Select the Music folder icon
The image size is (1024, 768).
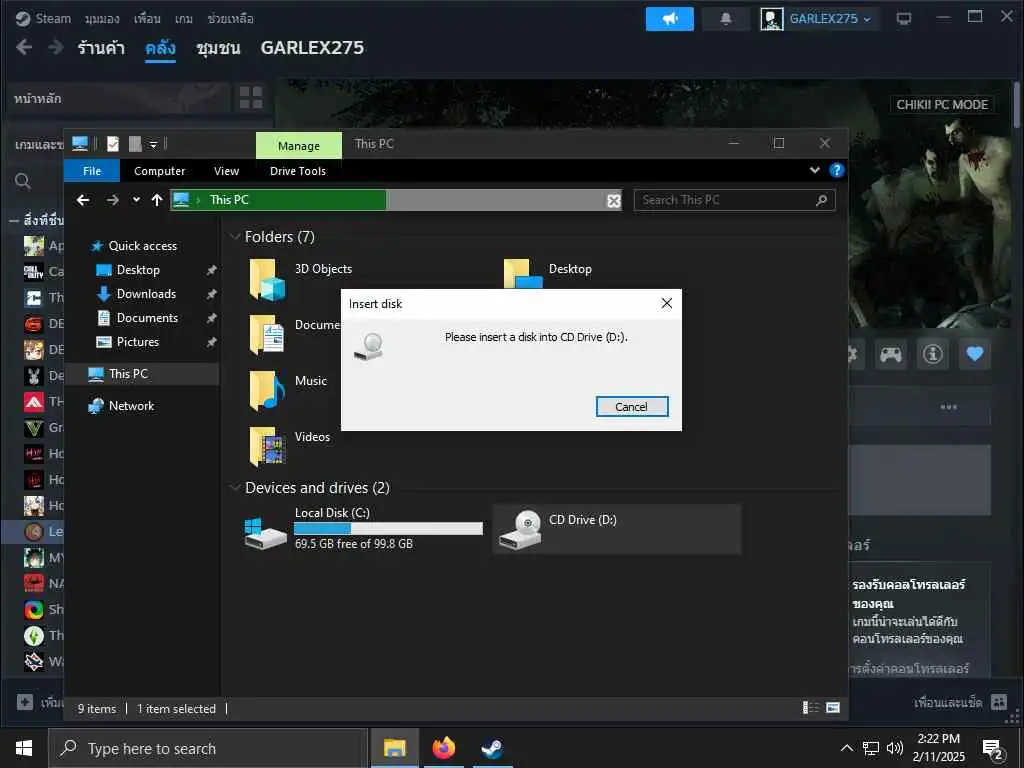[x=266, y=391]
